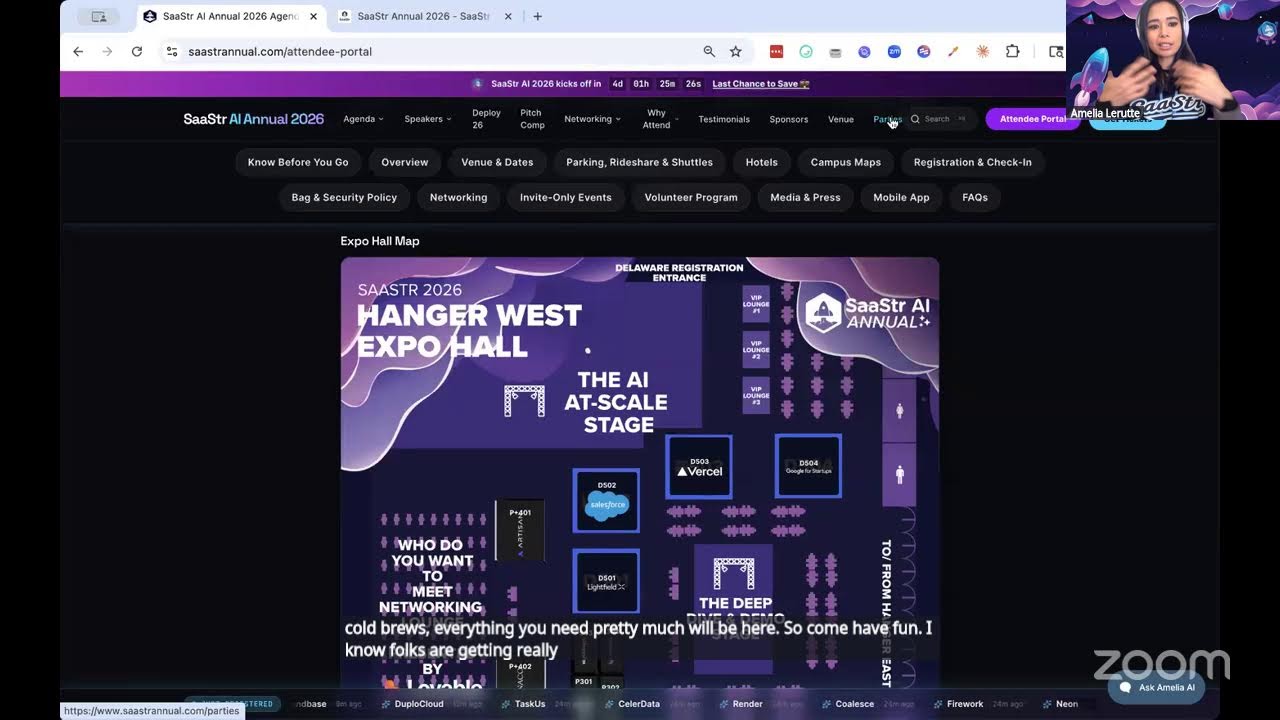Select the 'Media & Press' pill
This screenshot has height=720, width=1280.
(805, 197)
